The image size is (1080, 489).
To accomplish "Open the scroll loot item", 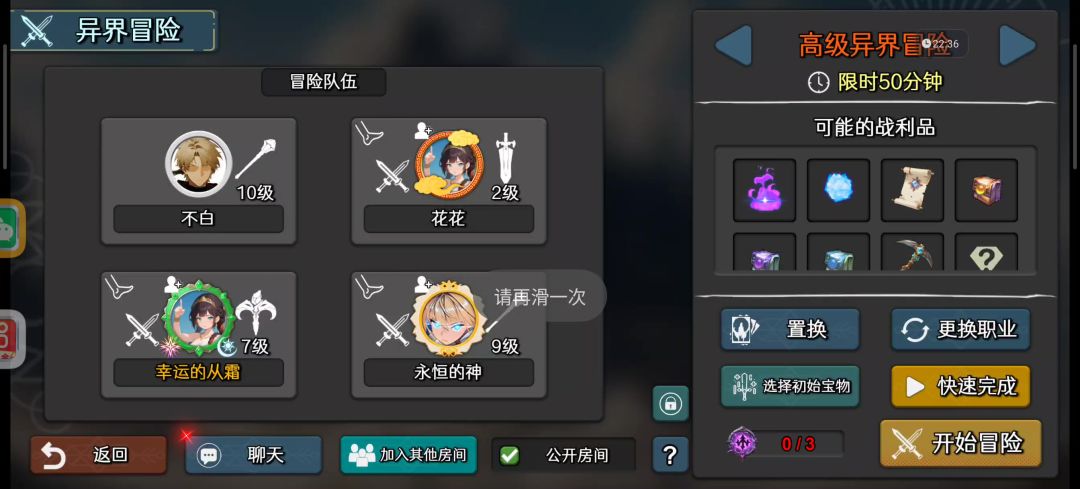I will click(x=912, y=190).
